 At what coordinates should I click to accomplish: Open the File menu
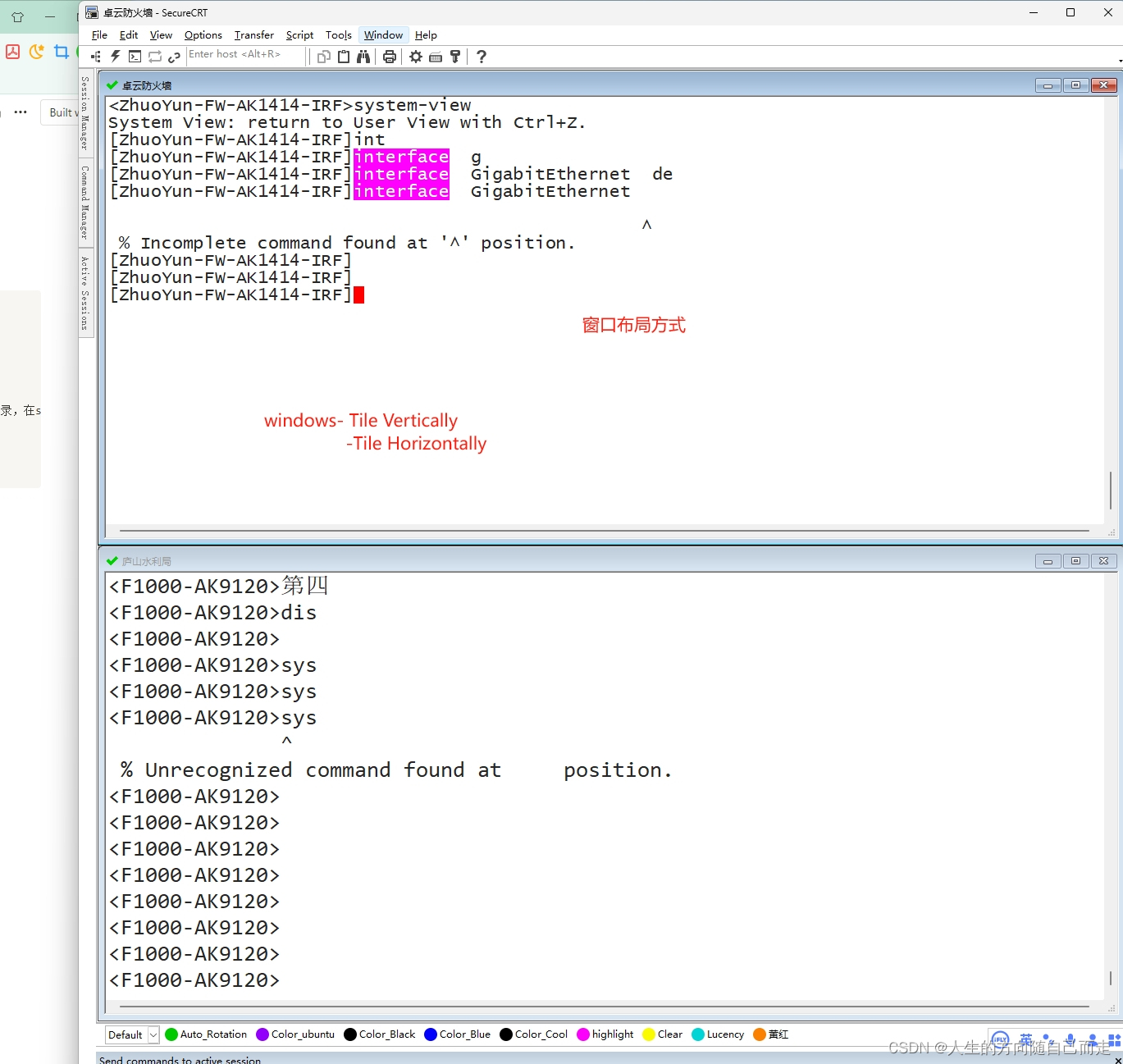click(99, 35)
